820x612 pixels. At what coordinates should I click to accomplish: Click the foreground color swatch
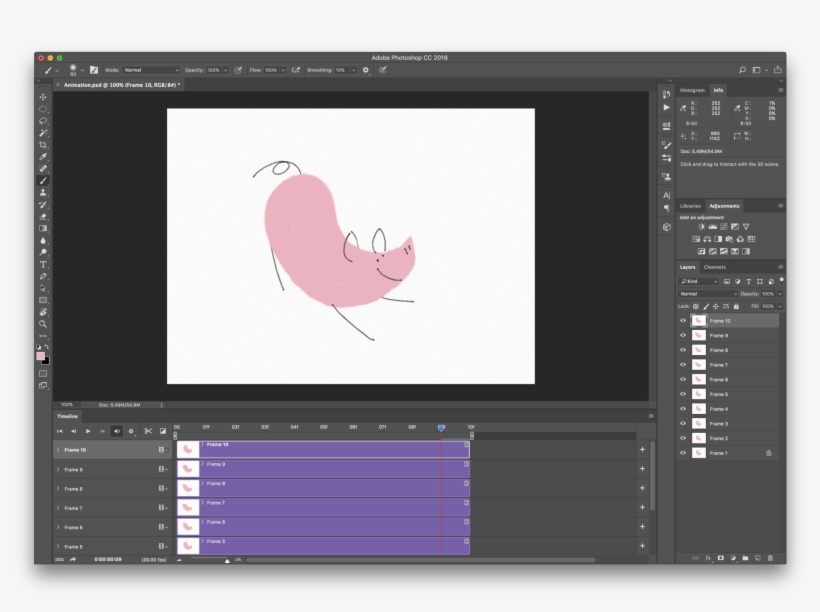39,355
